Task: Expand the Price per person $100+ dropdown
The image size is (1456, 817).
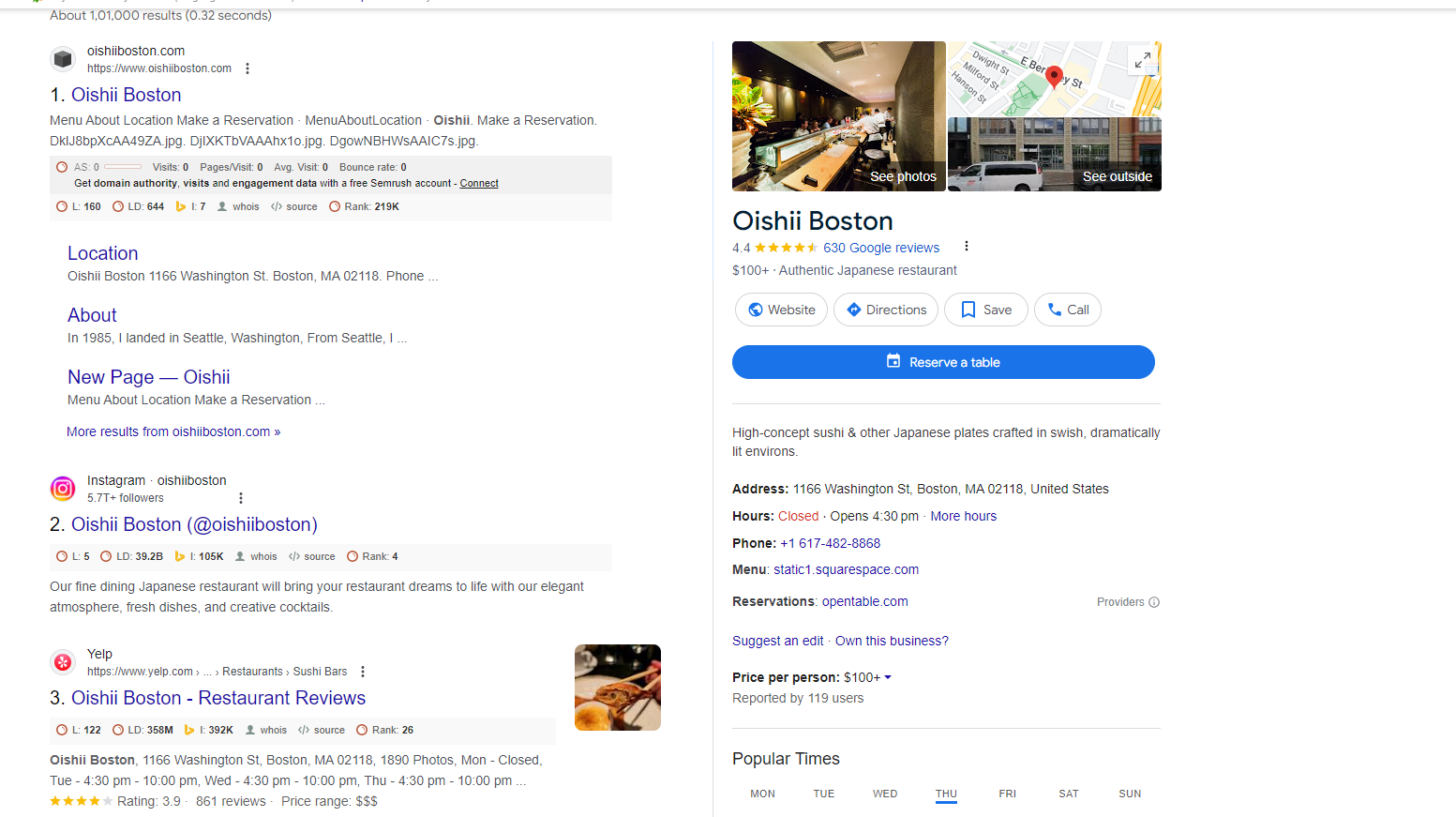Action: 867,677
